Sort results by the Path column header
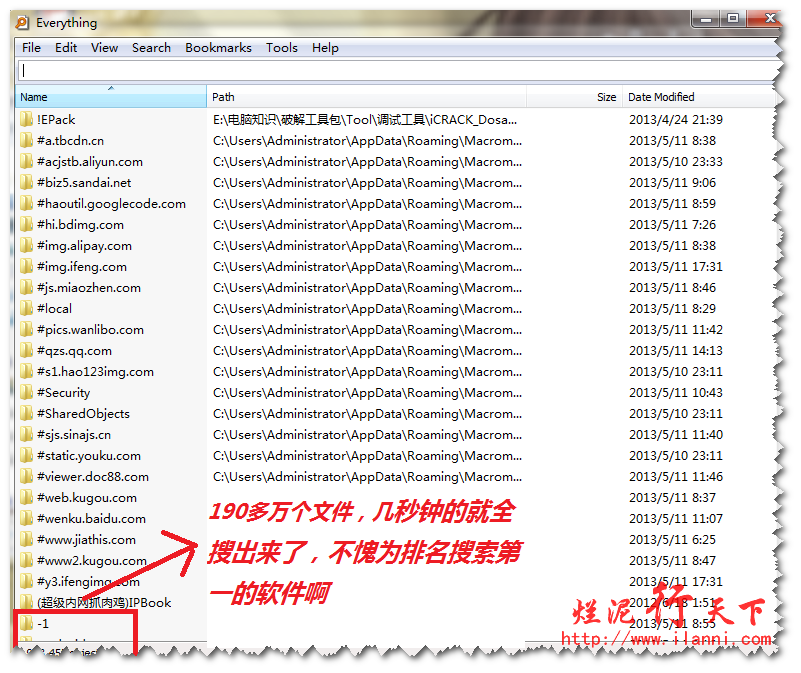 coord(366,97)
